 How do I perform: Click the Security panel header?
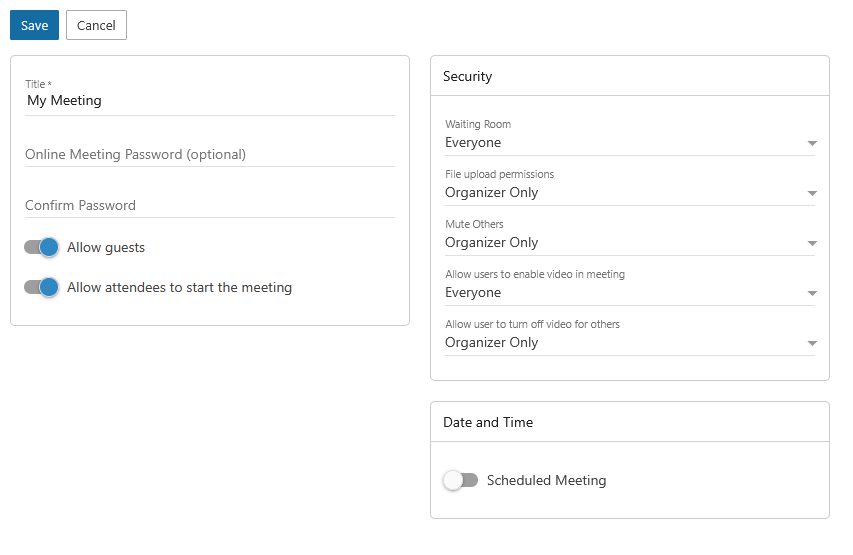coord(629,76)
